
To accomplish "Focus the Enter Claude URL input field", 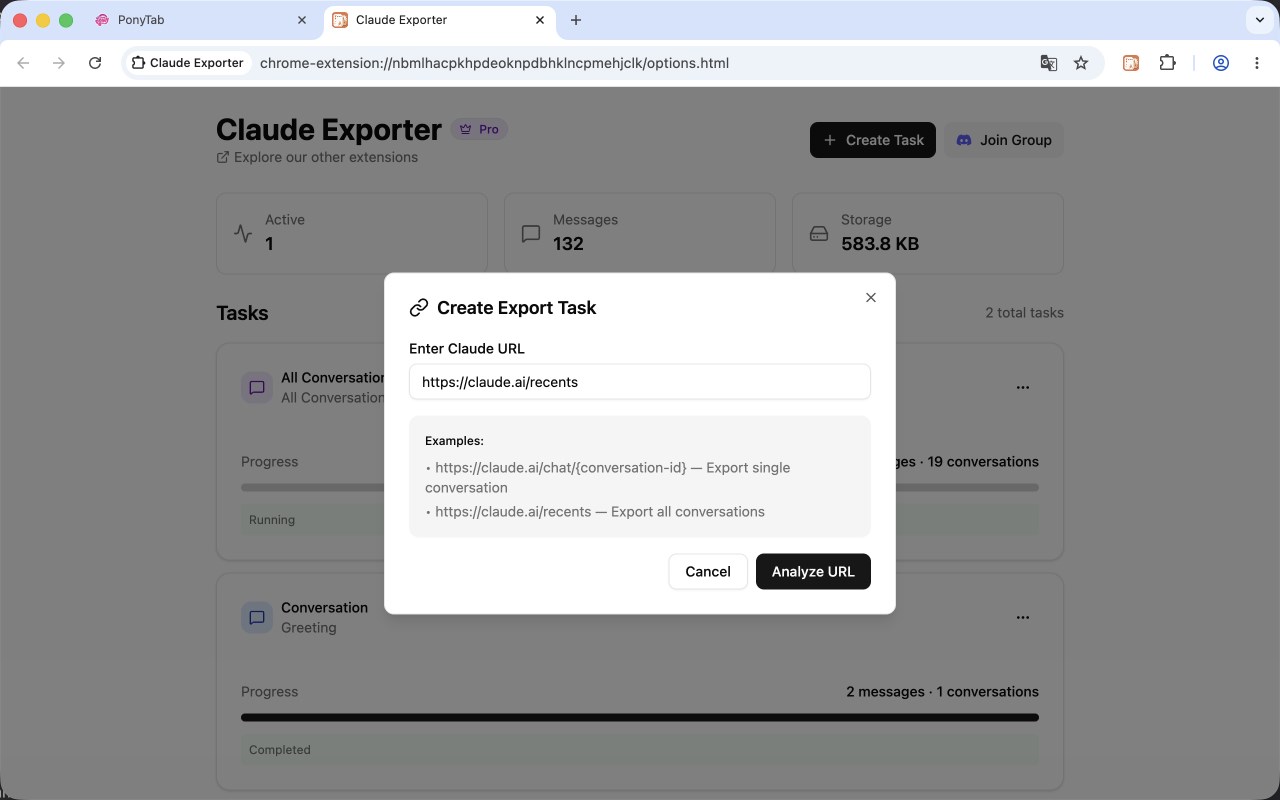I will (x=640, y=382).
